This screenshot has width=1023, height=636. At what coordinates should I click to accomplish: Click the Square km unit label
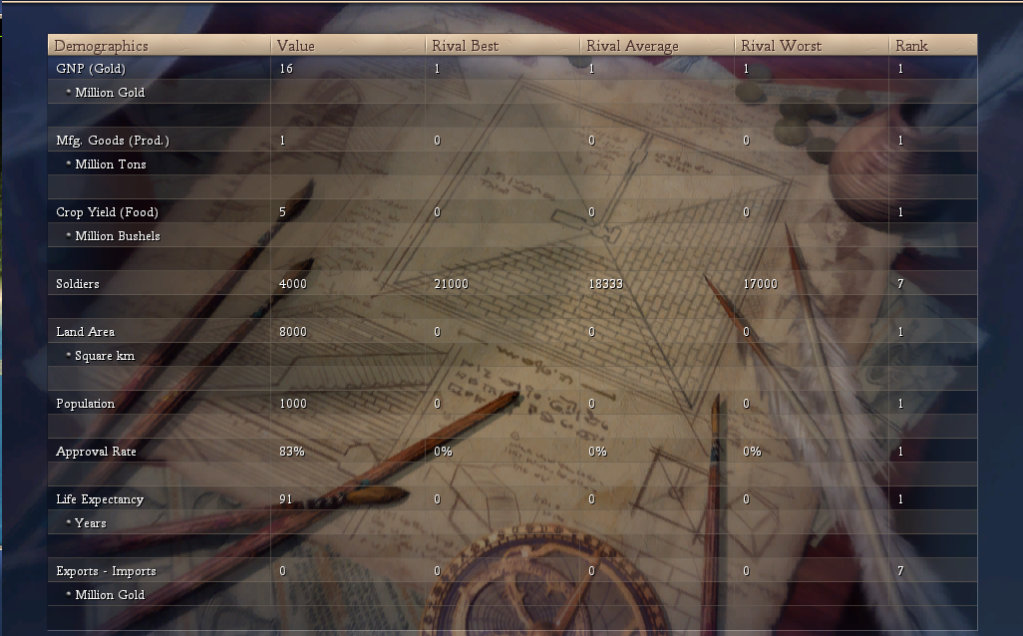[104, 356]
